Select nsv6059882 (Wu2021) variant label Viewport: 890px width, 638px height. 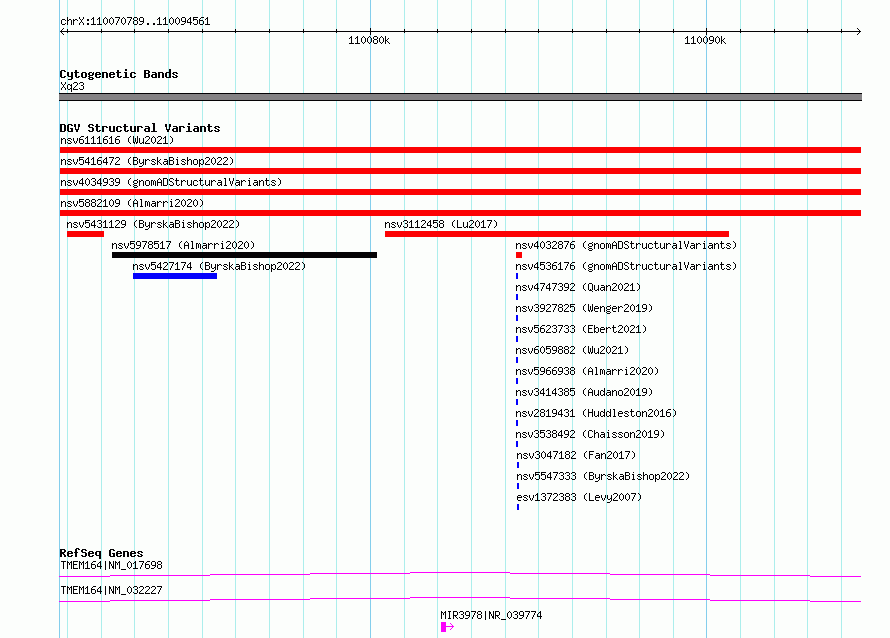(x=572, y=350)
